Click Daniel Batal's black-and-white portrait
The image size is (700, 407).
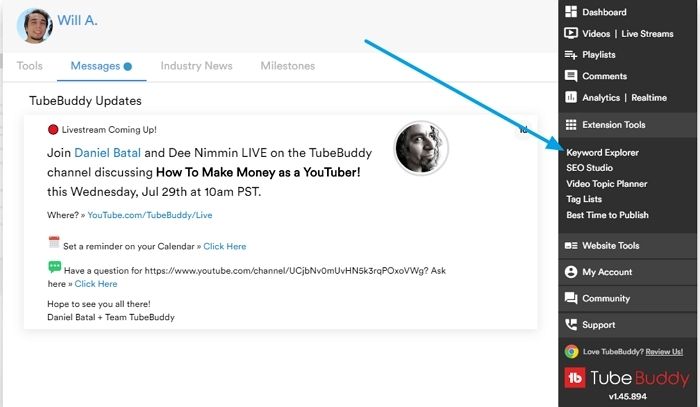421,148
